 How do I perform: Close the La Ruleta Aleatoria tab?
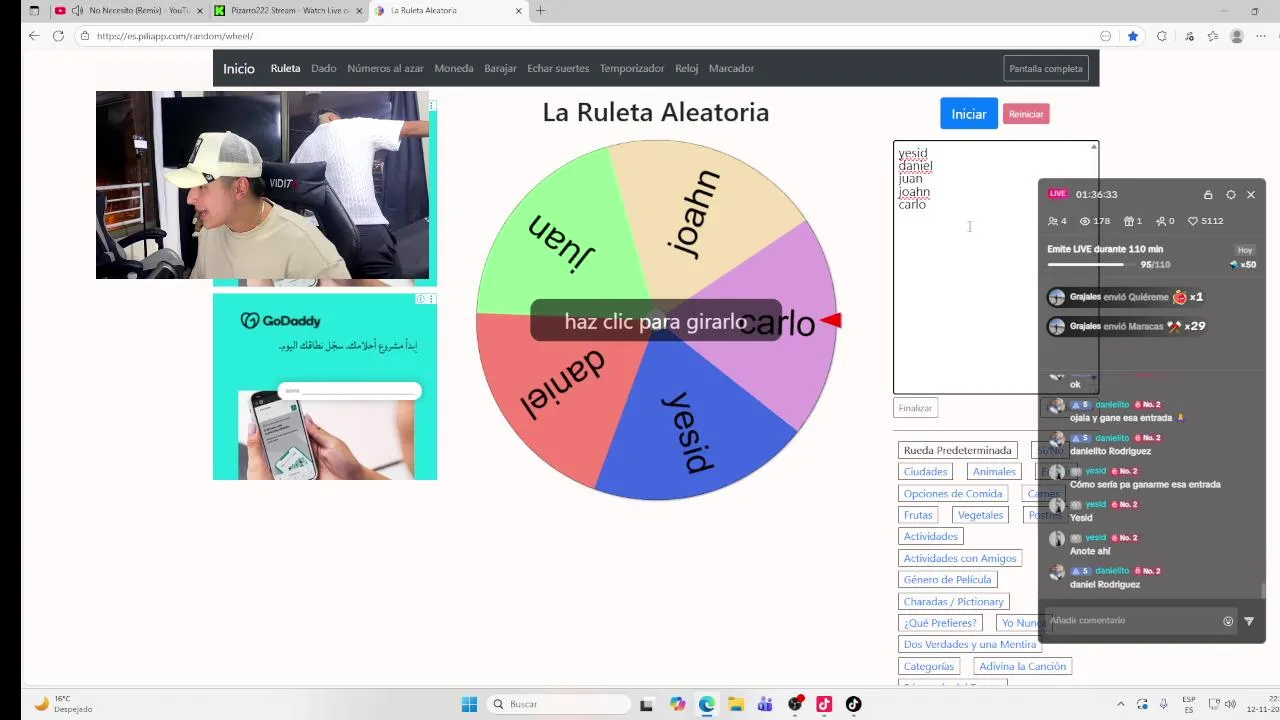click(x=519, y=10)
